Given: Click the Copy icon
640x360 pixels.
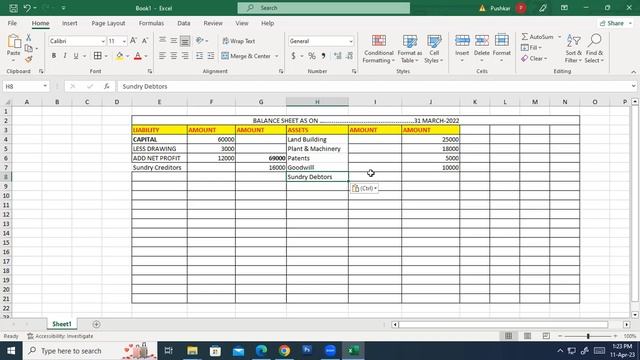Looking at the screenshot, I should (29, 48).
